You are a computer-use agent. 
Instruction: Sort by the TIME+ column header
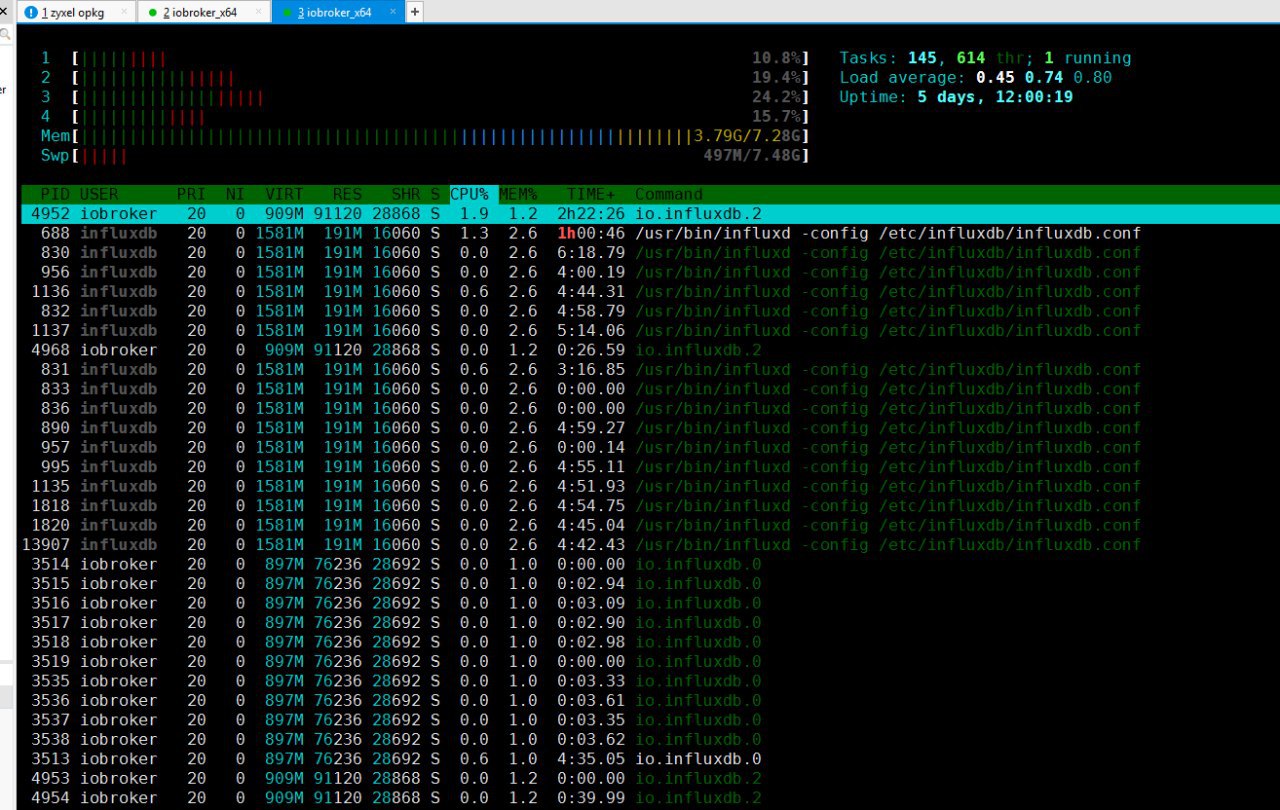591,194
